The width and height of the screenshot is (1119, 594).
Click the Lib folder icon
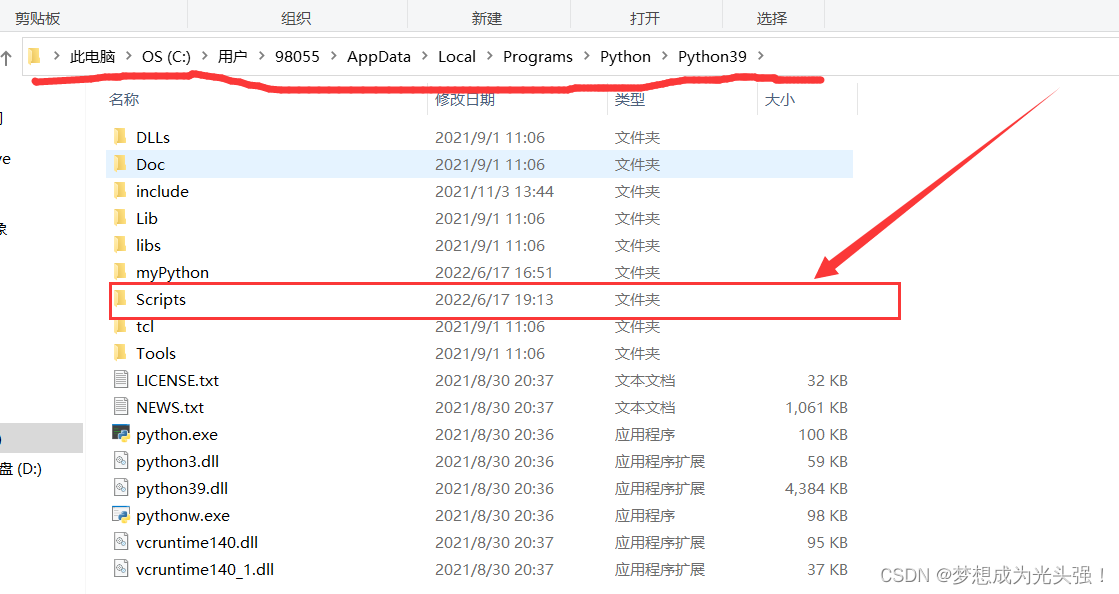[x=120, y=218]
